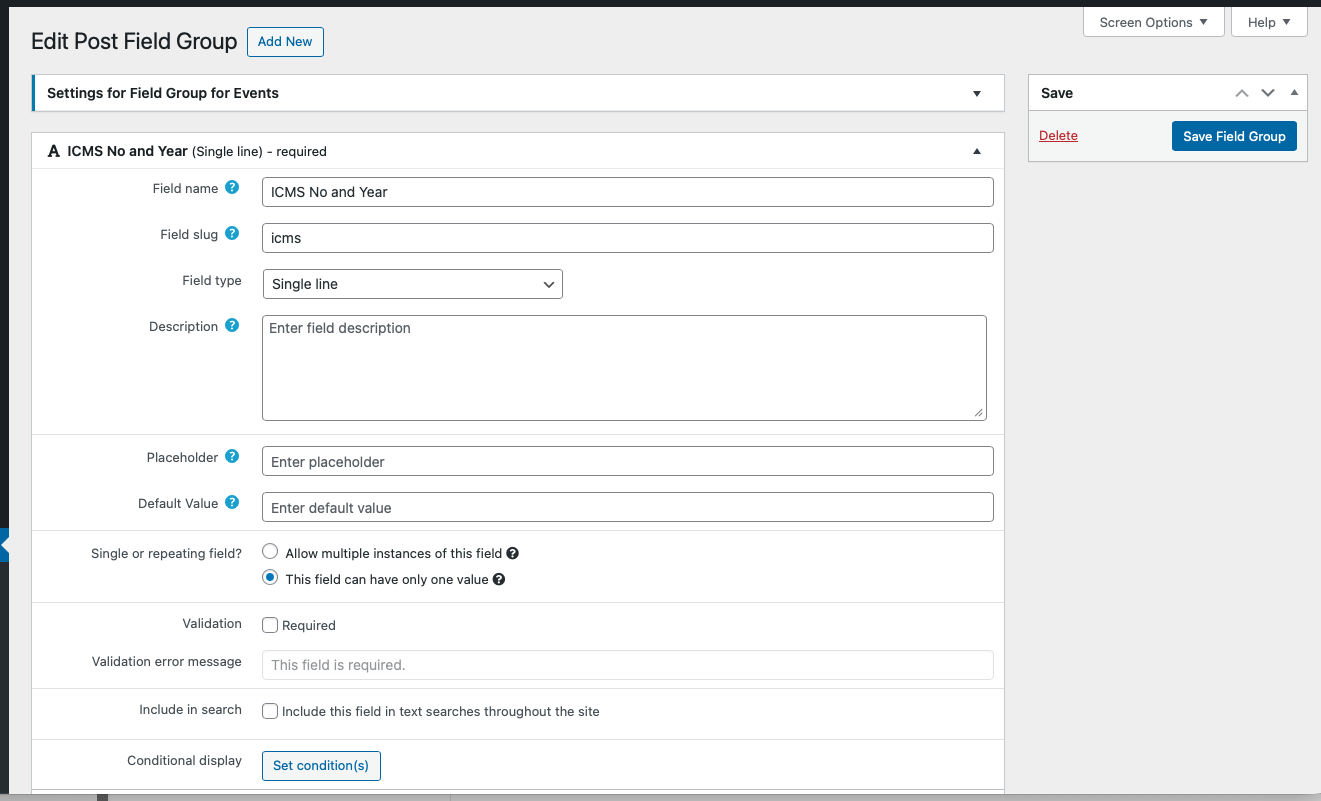Click the Validation error message field
The image size is (1321, 801).
(x=628, y=665)
